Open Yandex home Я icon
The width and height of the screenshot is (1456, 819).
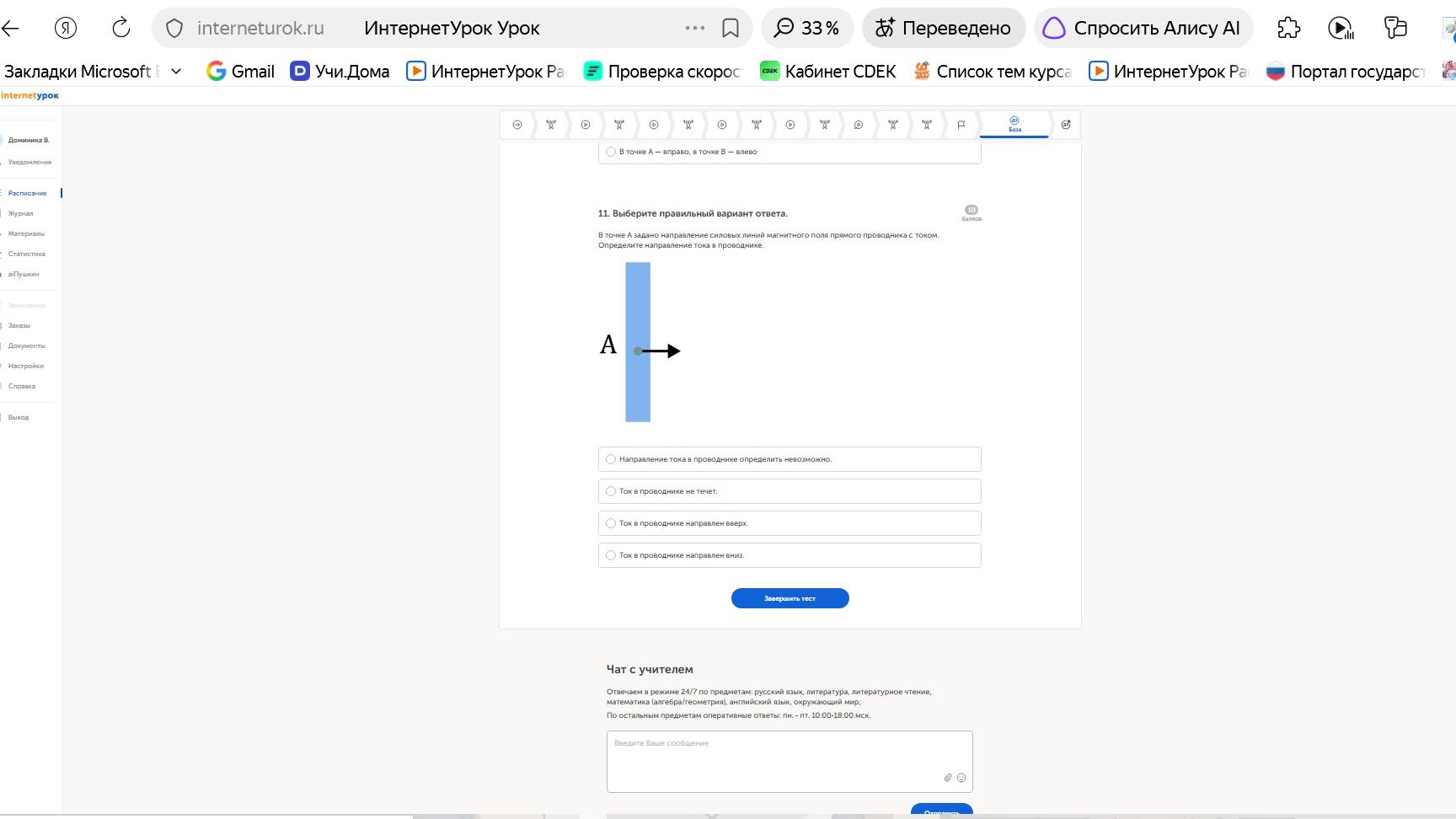66,28
